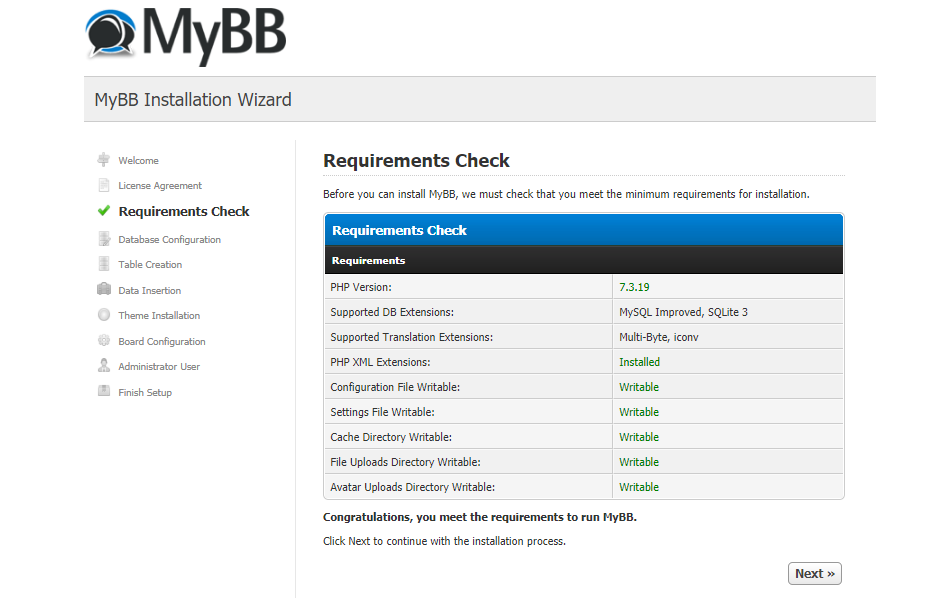The image size is (947, 609).
Task: Click the Welcome step signpost icon
Action: tap(104, 160)
